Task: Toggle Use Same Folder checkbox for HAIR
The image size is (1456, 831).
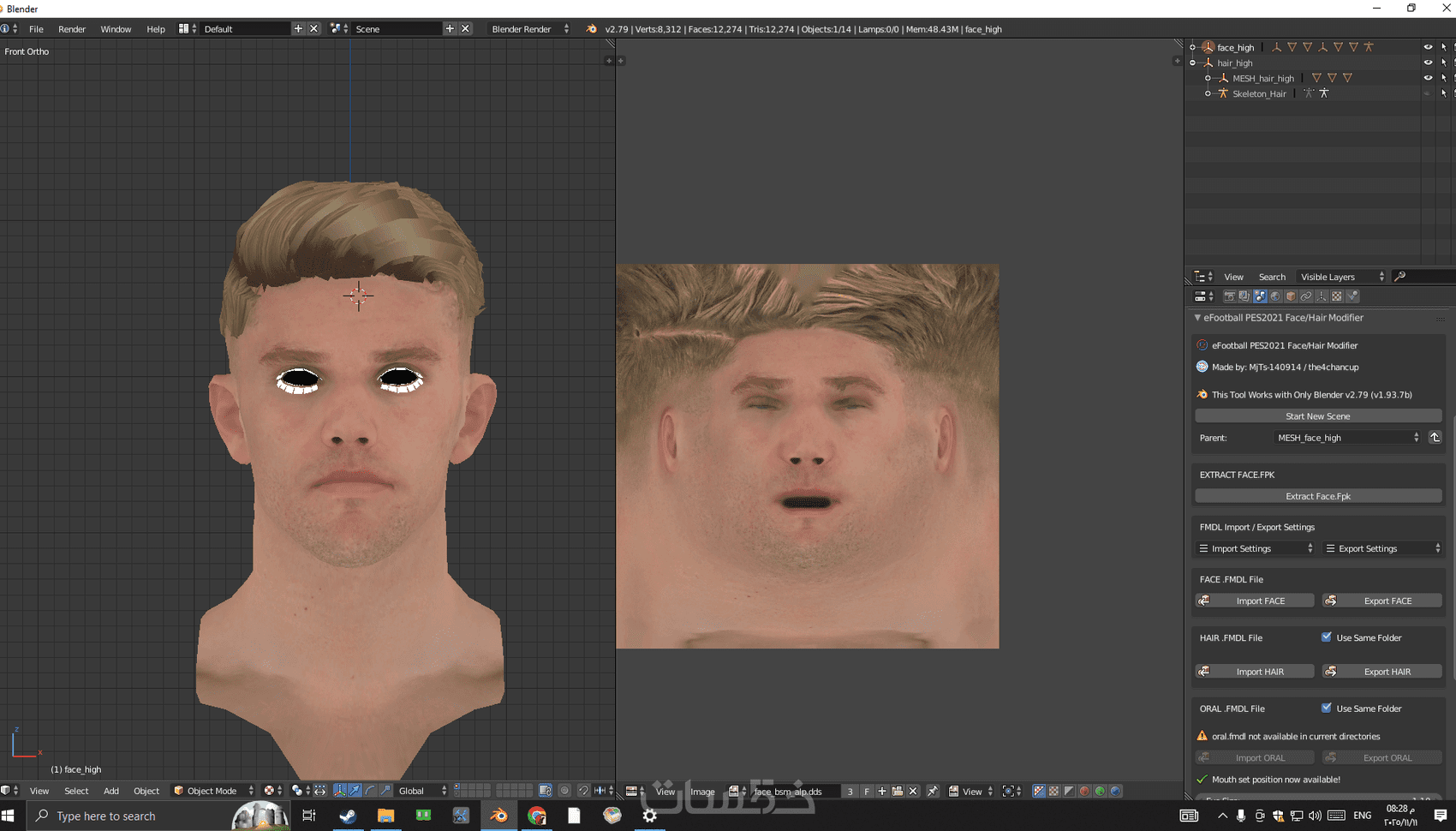Action: (1327, 637)
